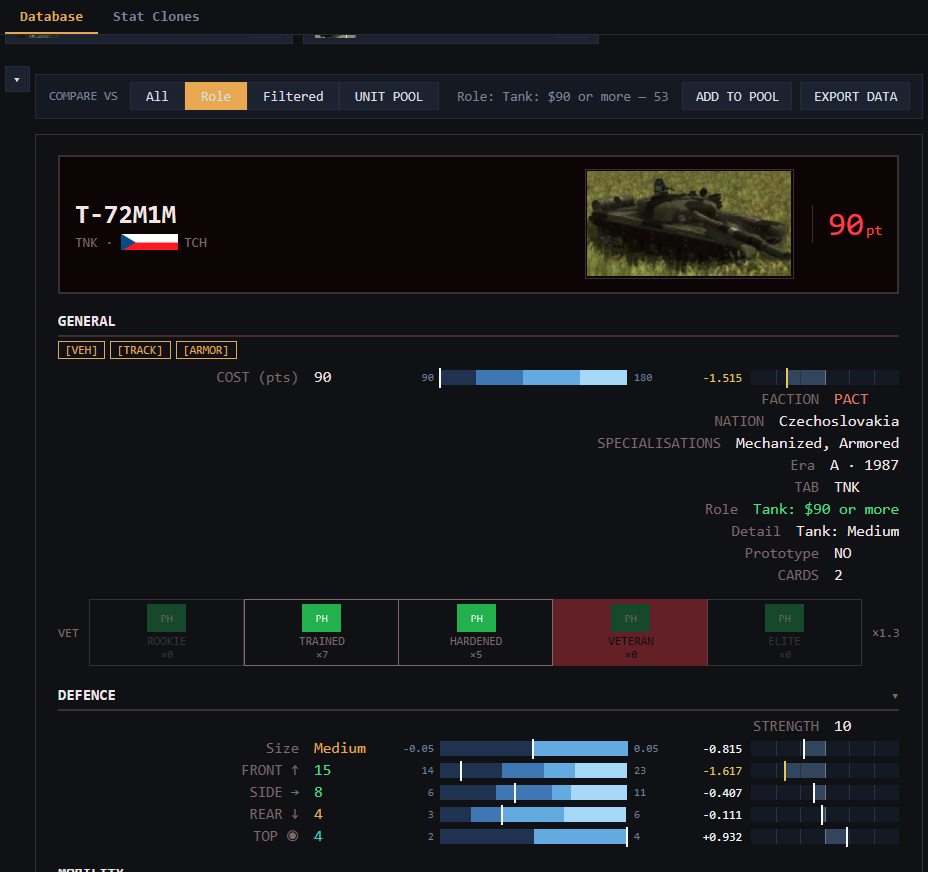Open the T-72M1M tank thumbnail
Image resolution: width=928 pixels, height=872 pixels.
point(689,224)
